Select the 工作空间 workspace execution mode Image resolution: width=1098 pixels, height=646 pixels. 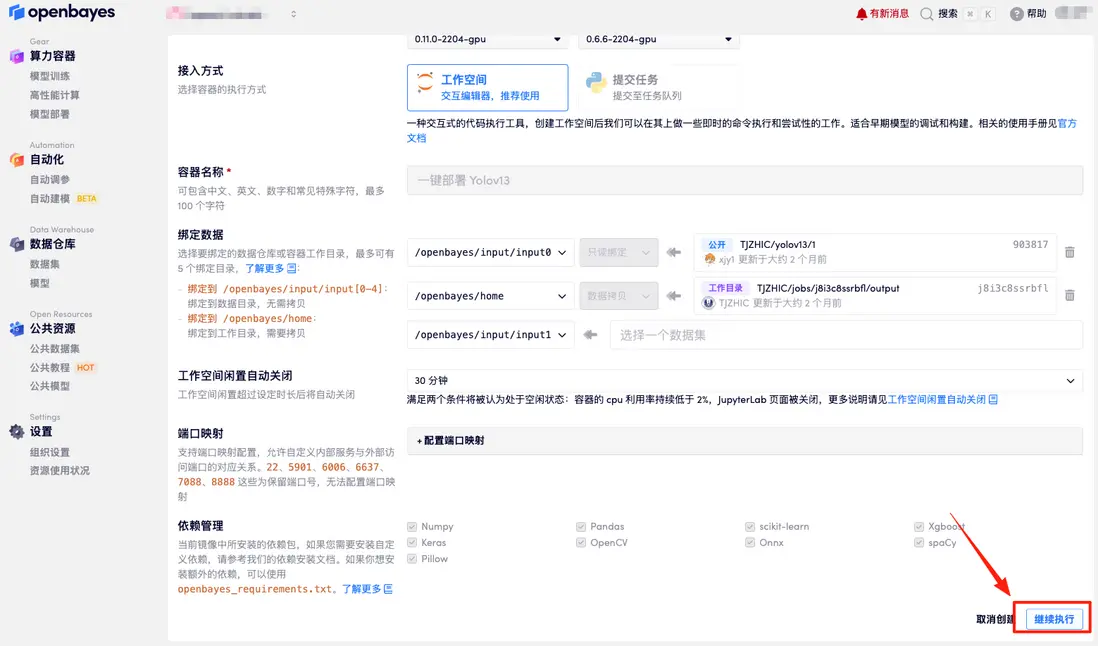[x=487, y=86]
